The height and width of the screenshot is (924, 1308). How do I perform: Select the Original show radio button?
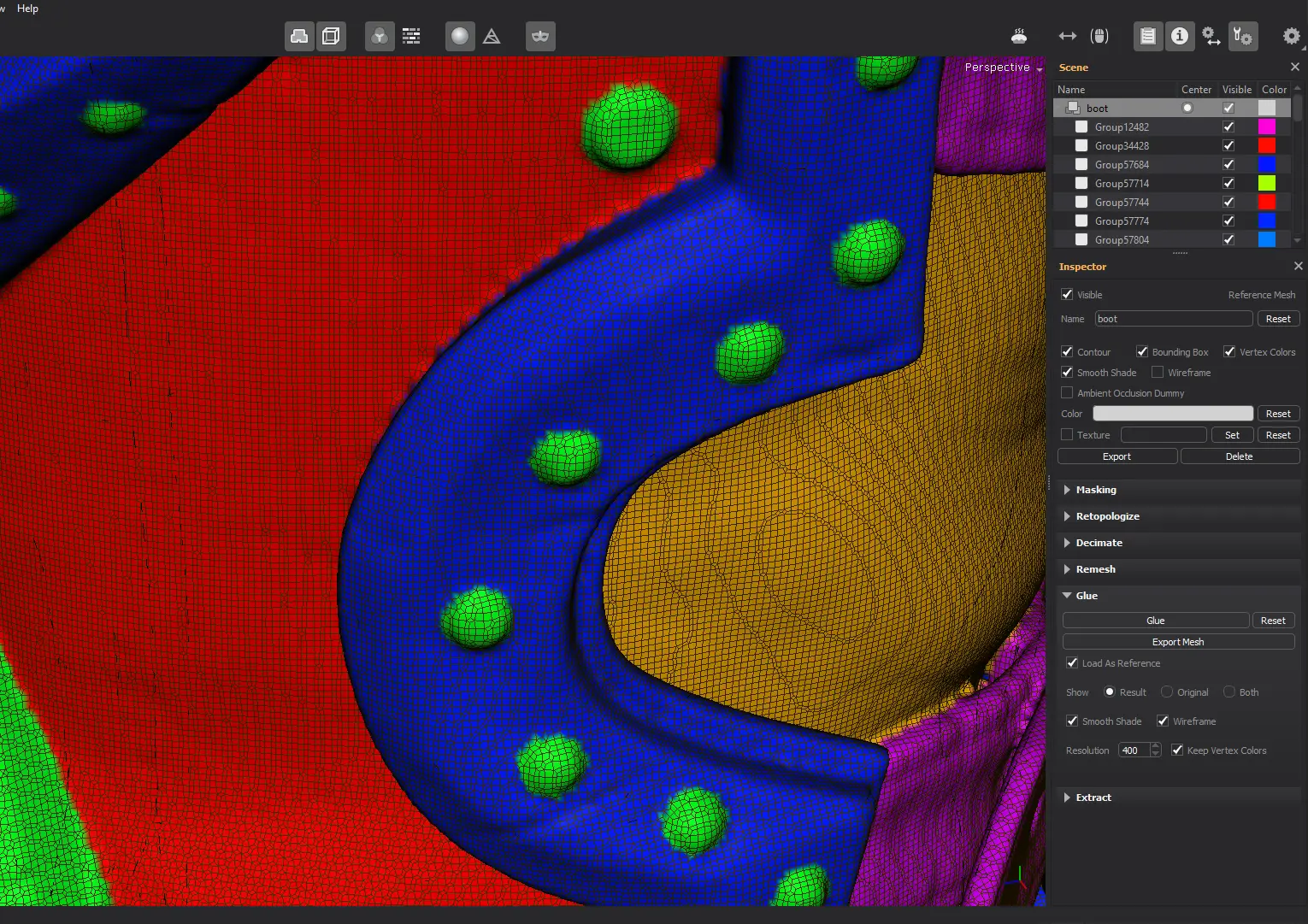click(1167, 692)
